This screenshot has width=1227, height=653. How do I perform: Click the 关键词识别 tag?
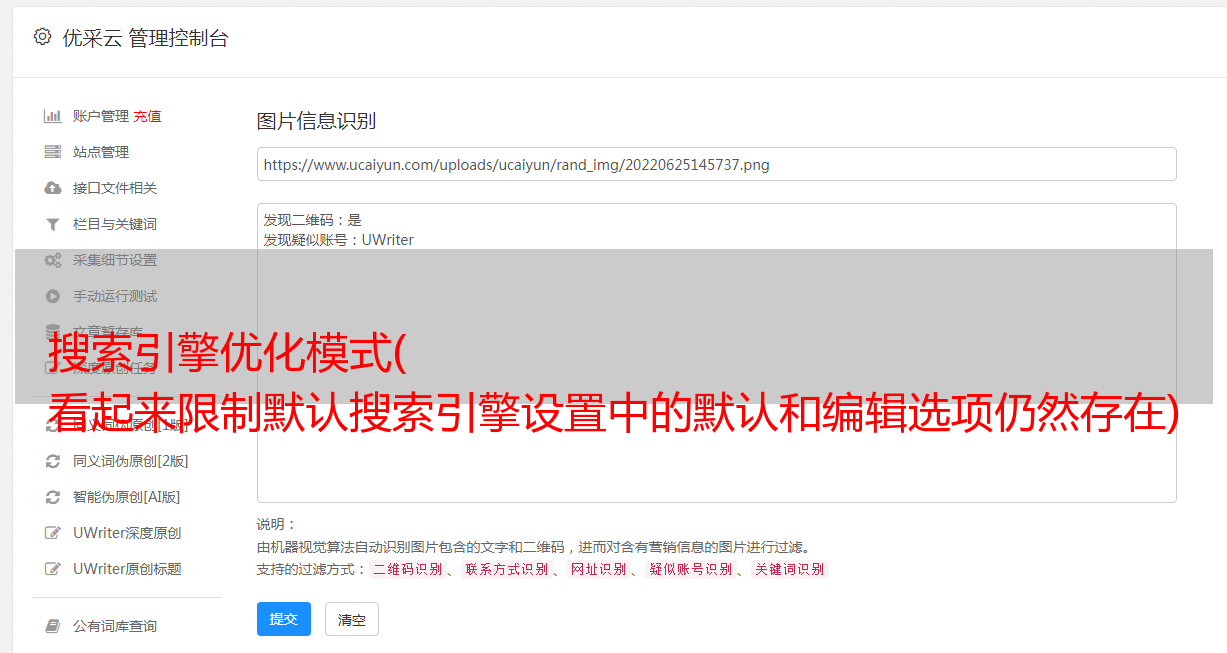point(790,569)
